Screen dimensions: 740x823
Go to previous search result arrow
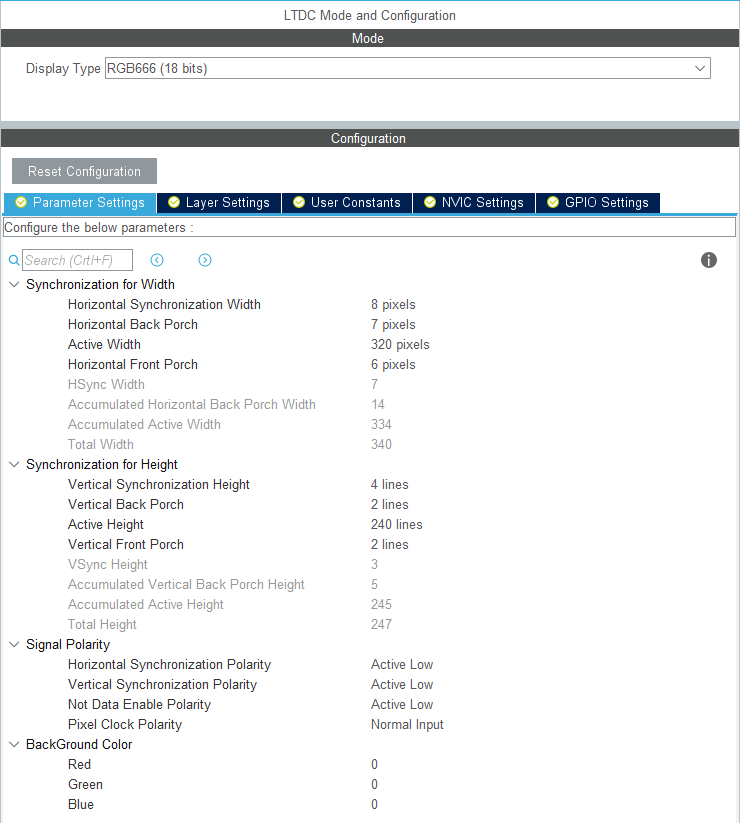point(157,260)
